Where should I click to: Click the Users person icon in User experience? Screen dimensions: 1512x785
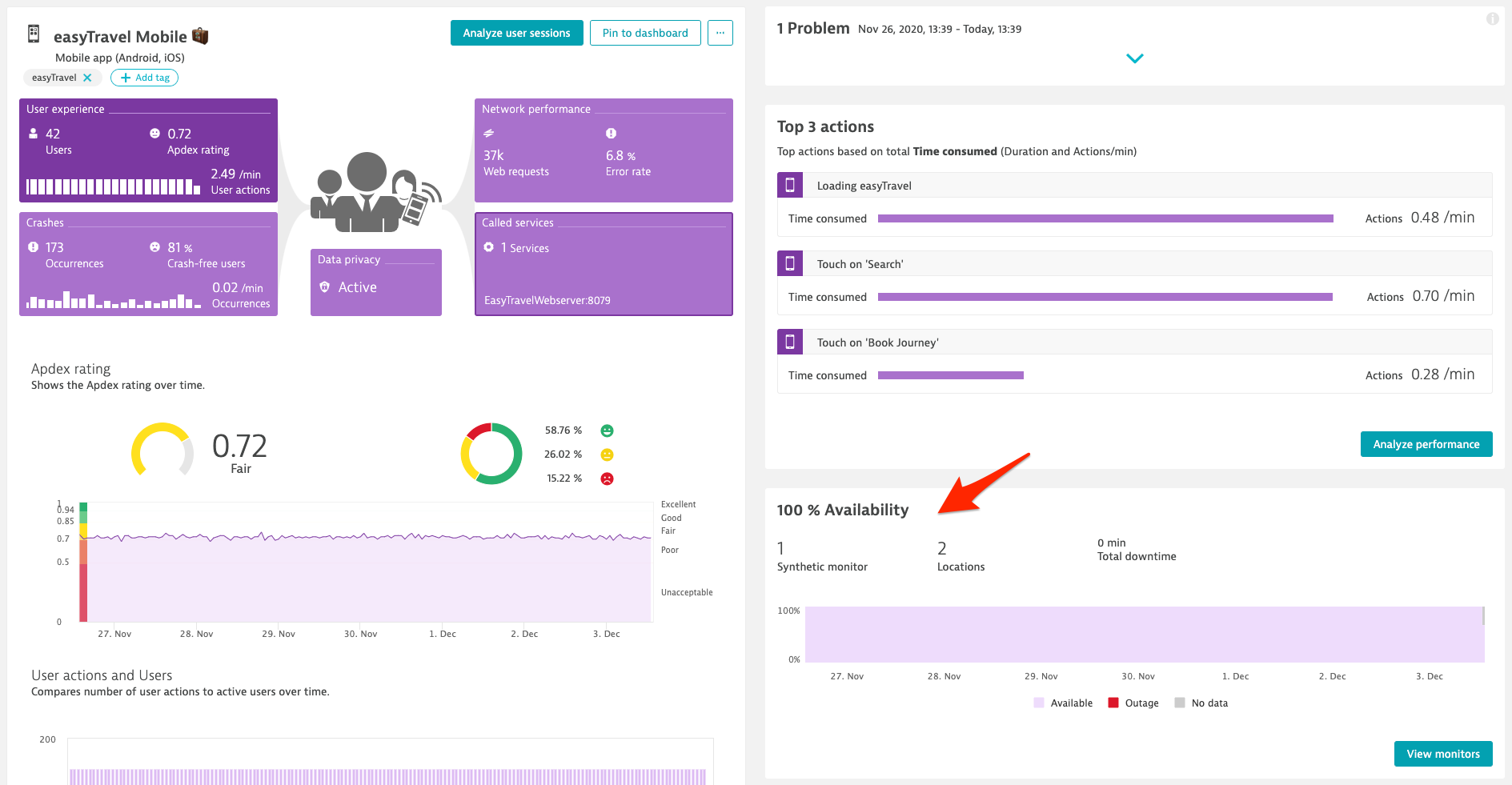34,134
